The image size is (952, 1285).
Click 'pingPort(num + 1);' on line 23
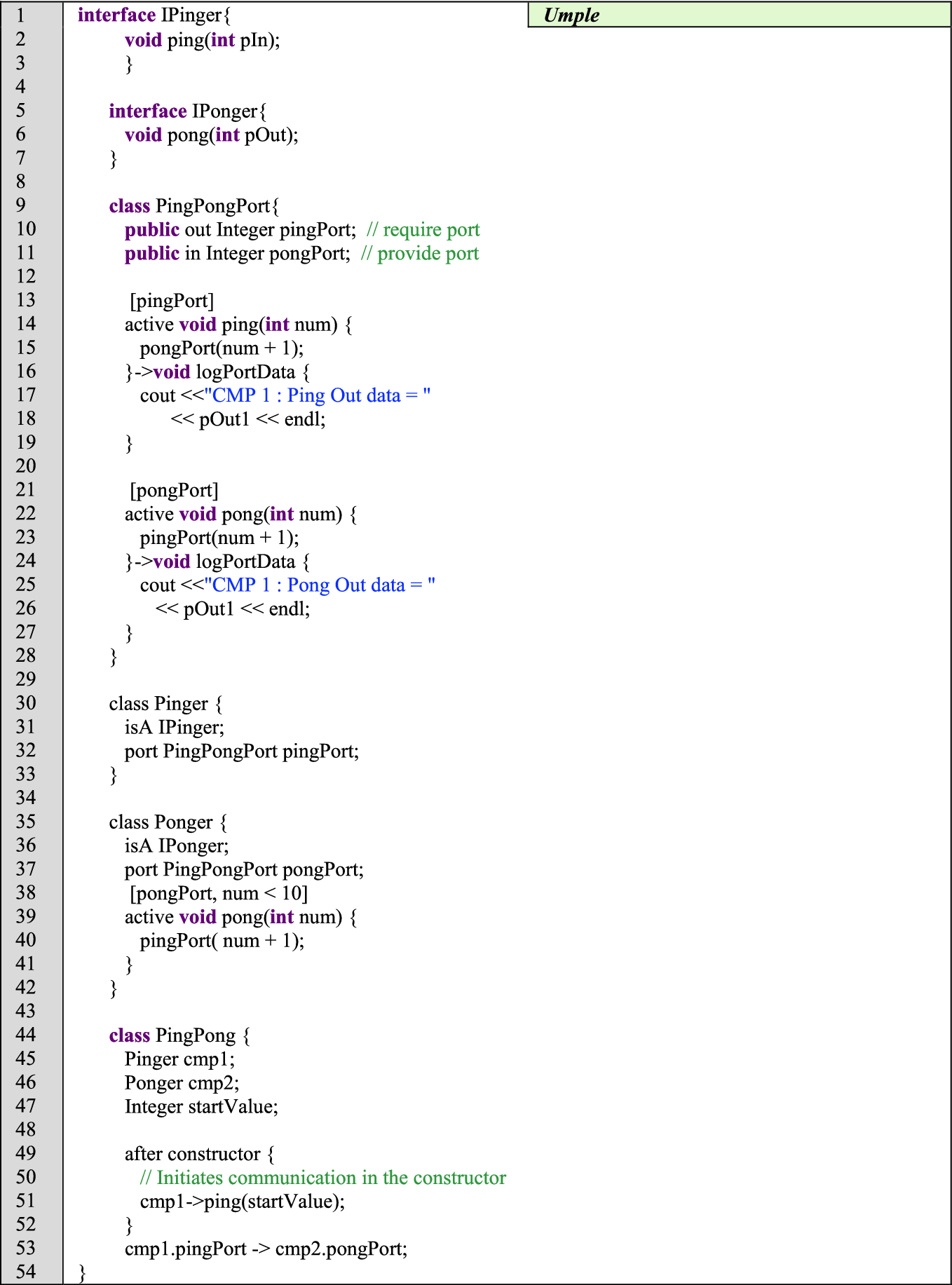219,538
